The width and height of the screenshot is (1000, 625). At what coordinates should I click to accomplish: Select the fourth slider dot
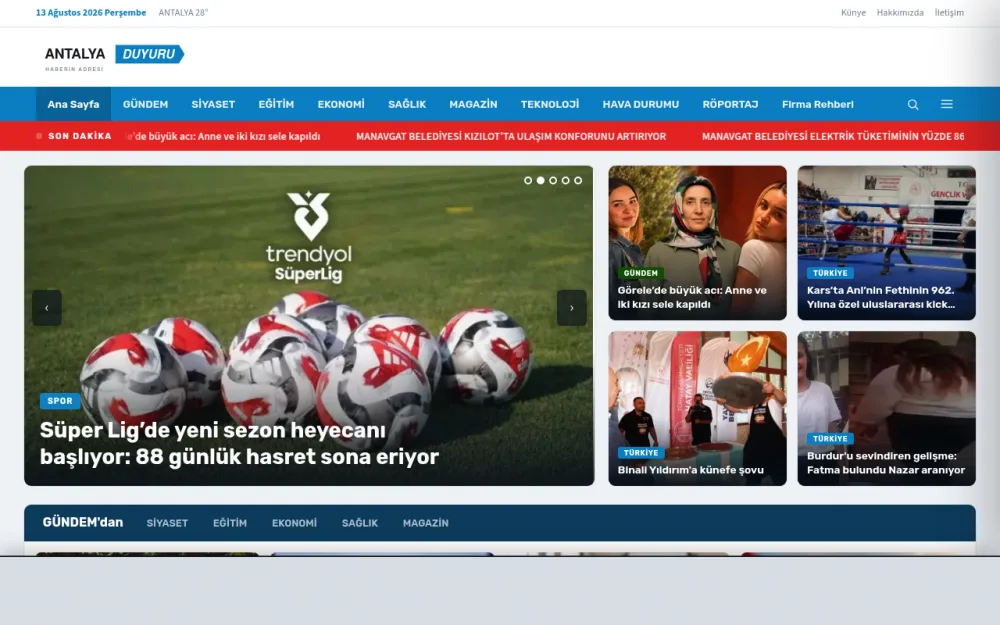point(565,180)
